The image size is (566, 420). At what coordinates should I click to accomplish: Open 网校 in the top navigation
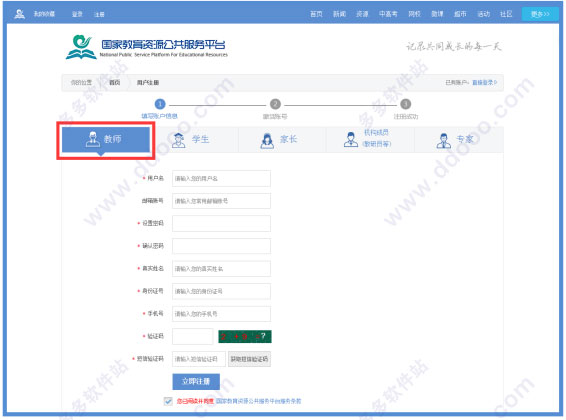[x=414, y=14]
